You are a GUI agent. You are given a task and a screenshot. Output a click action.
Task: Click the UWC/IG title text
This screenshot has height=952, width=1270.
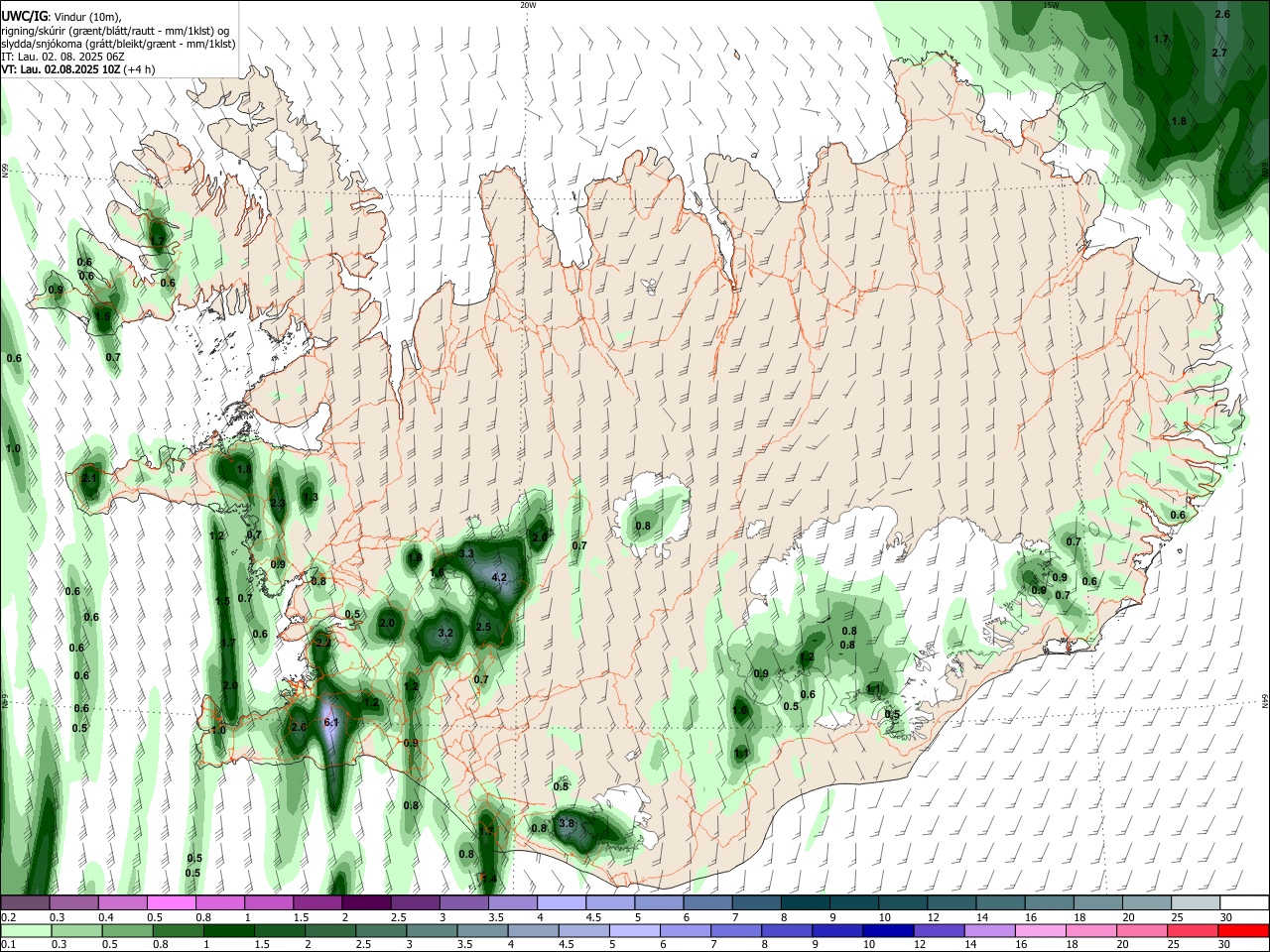coord(24,15)
